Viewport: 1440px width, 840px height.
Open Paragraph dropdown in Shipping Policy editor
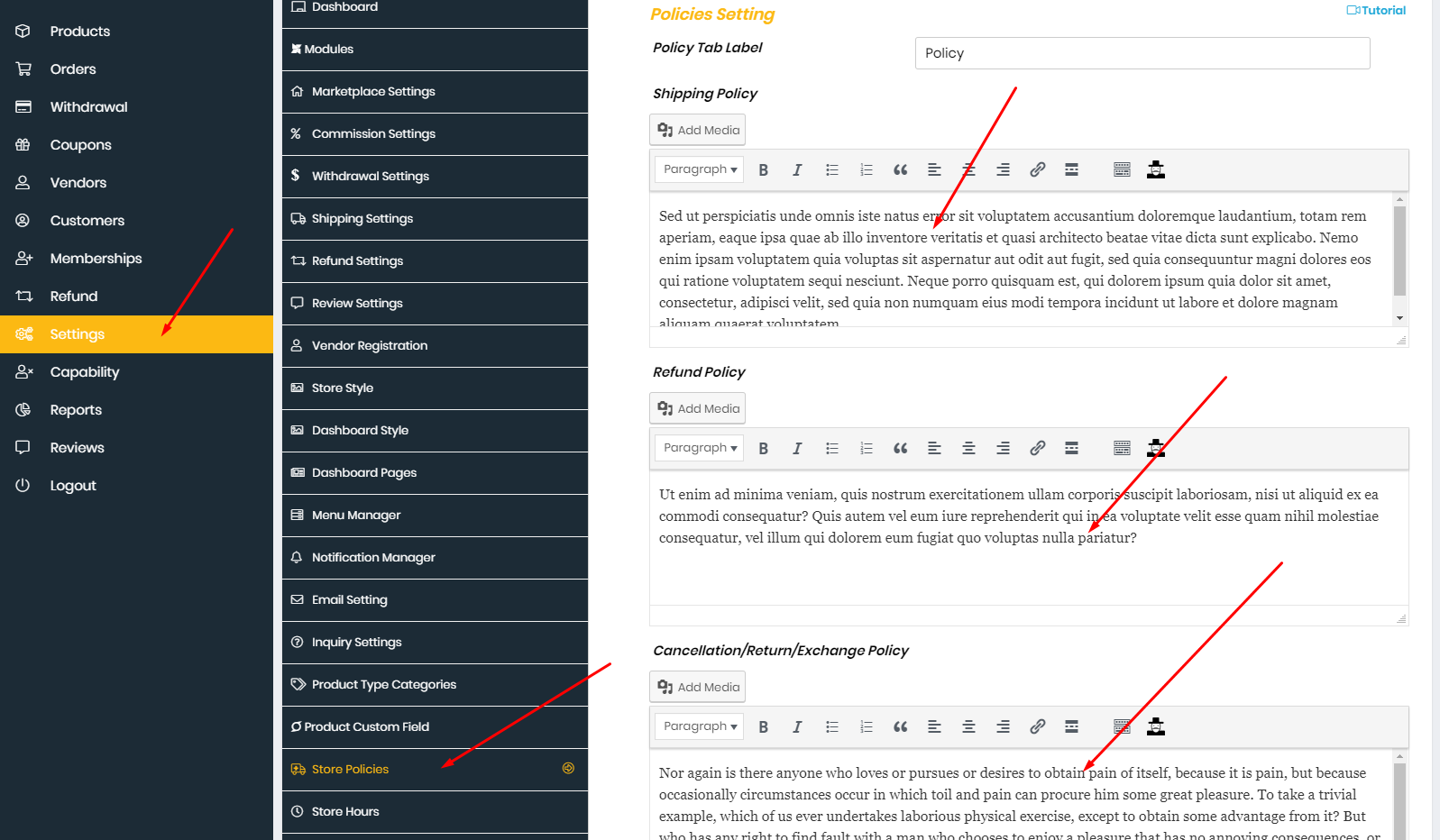click(x=699, y=169)
